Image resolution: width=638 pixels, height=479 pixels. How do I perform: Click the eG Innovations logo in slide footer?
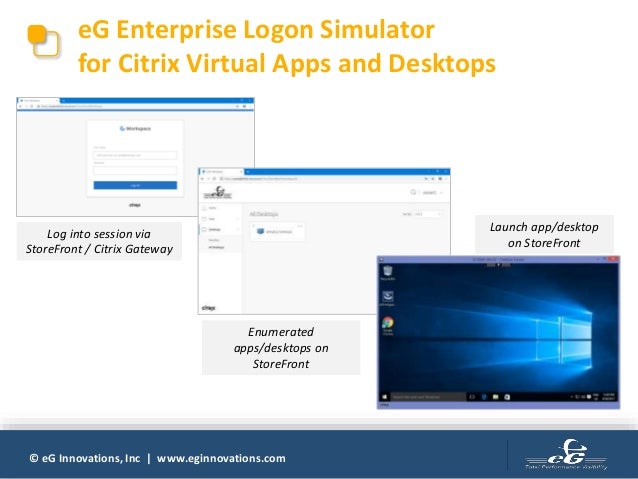tap(566, 455)
